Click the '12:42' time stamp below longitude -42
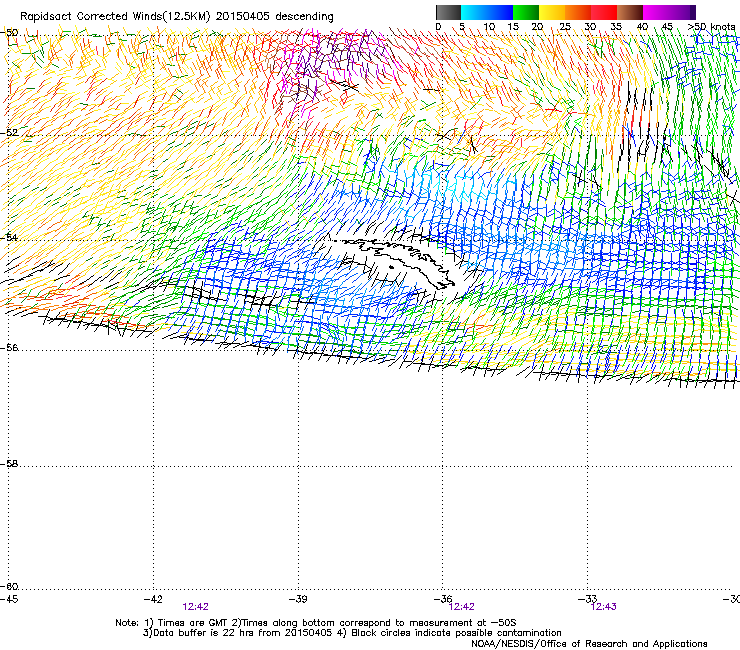Screen dimensions: 740x650 (195, 607)
